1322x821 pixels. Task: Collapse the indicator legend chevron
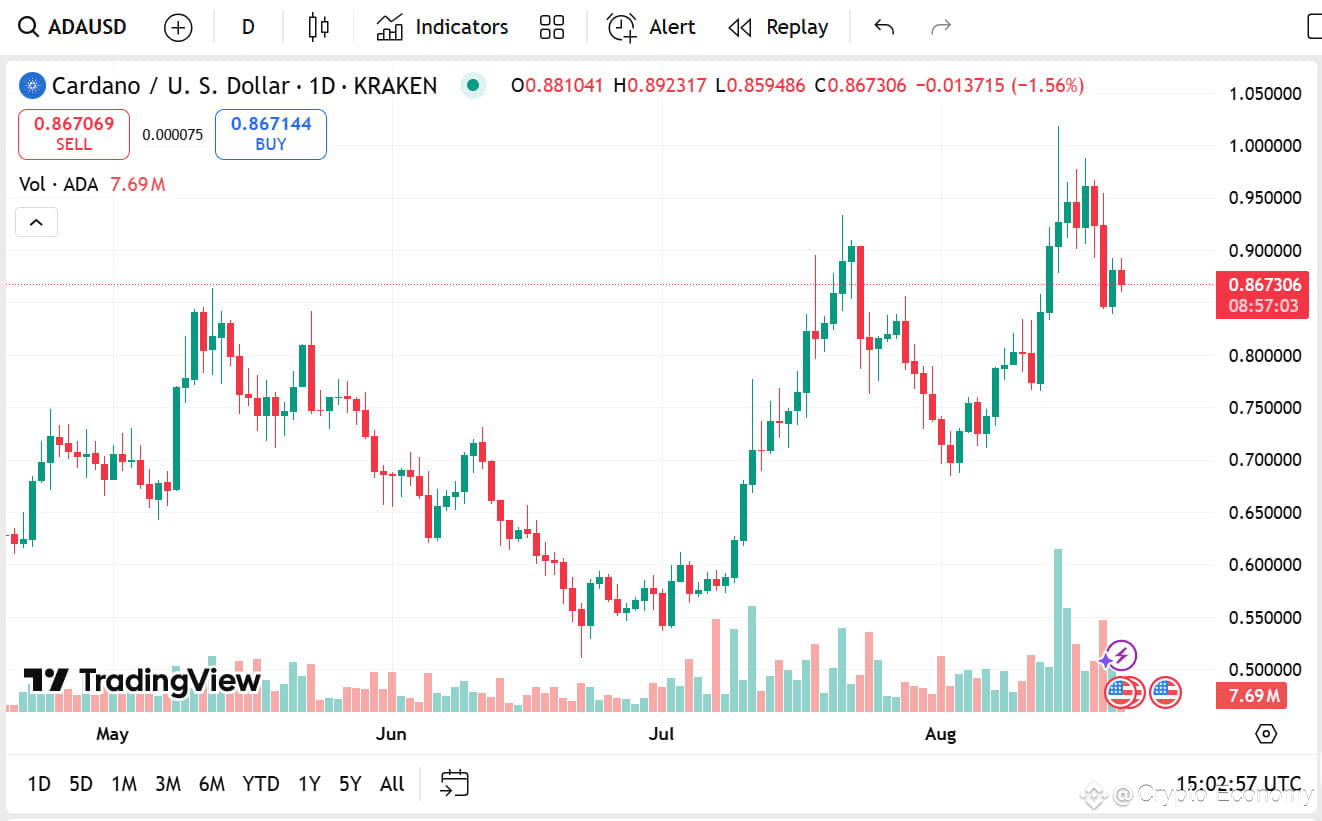tap(36, 222)
